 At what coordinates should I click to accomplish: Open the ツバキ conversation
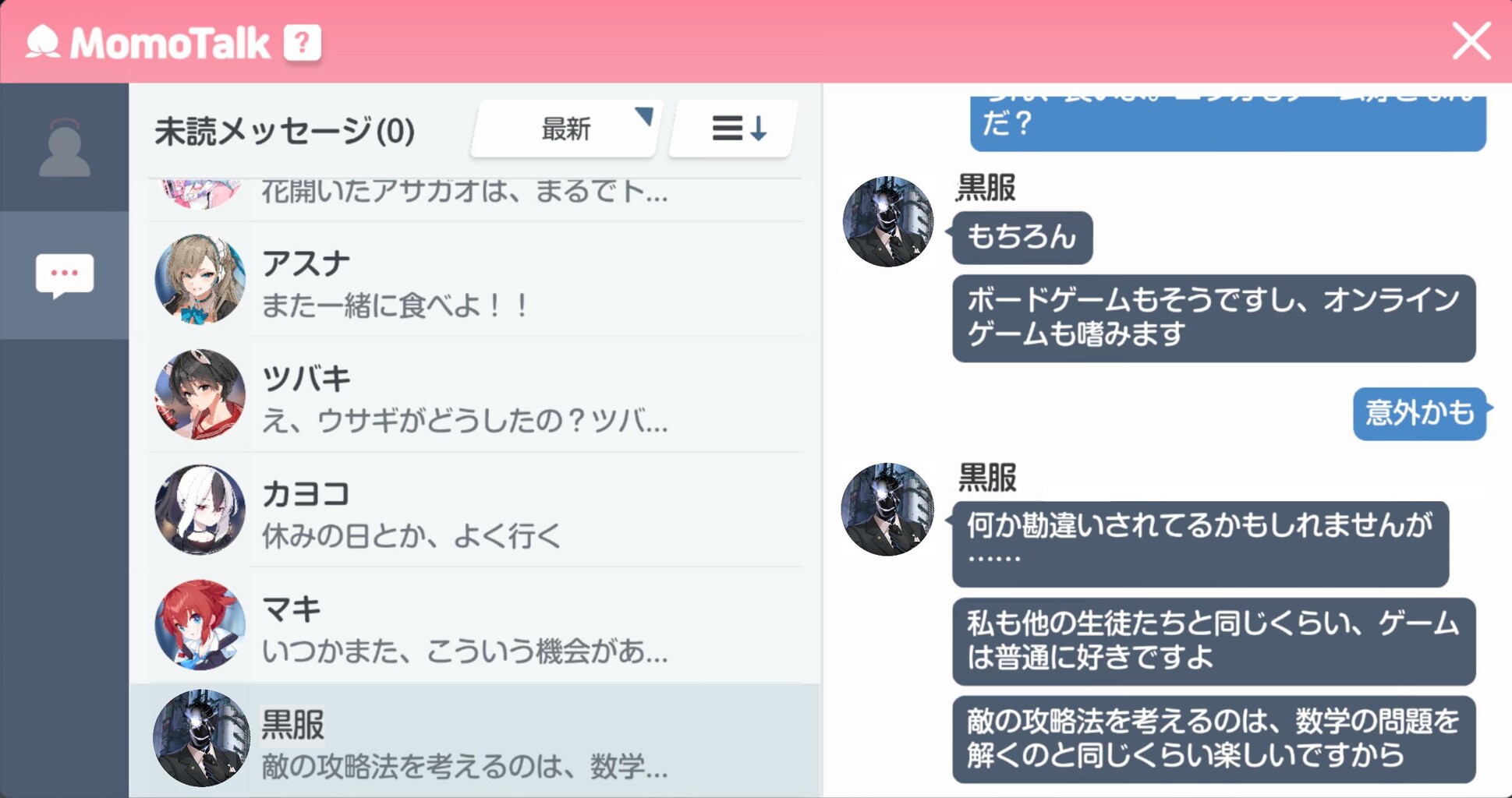[476, 395]
